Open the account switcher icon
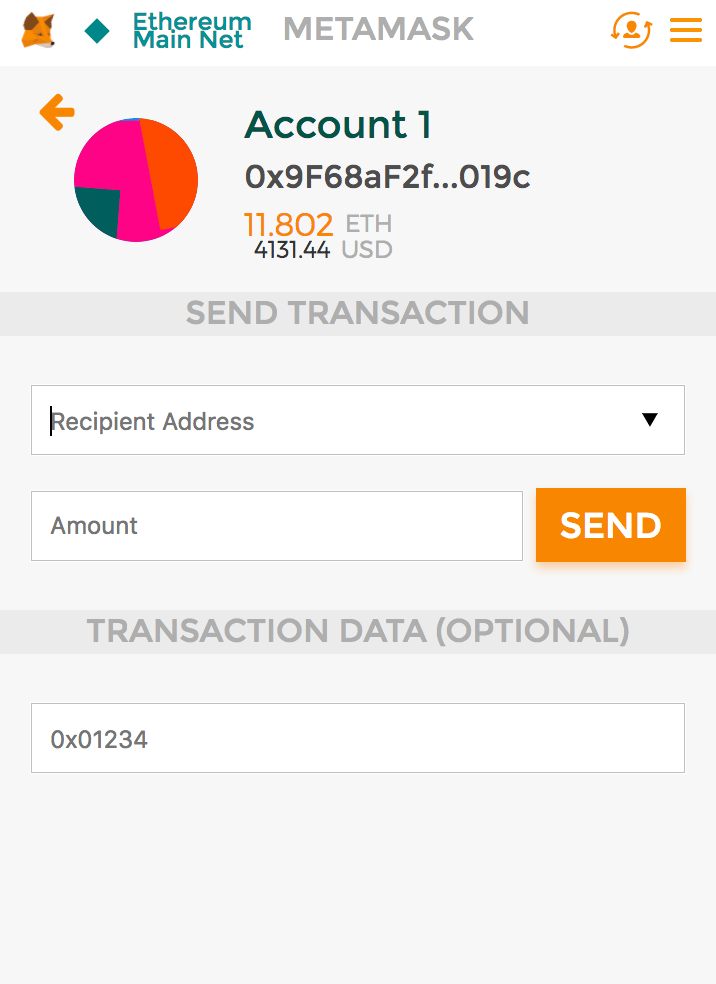Image resolution: width=716 pixels, height=984 pixels. pos(631,30)
